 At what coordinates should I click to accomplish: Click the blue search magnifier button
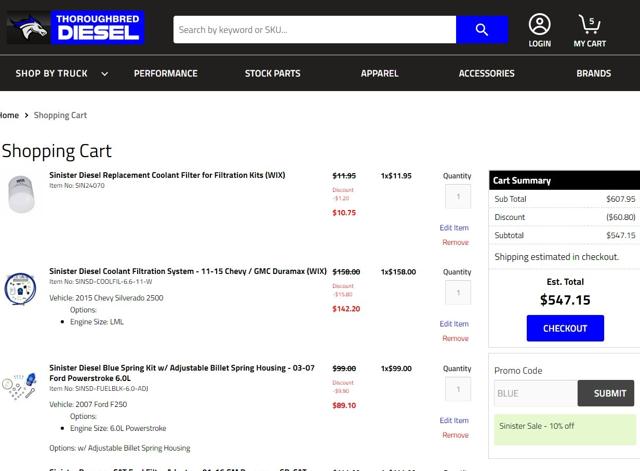pyautogui.click(x=482, y=29)
